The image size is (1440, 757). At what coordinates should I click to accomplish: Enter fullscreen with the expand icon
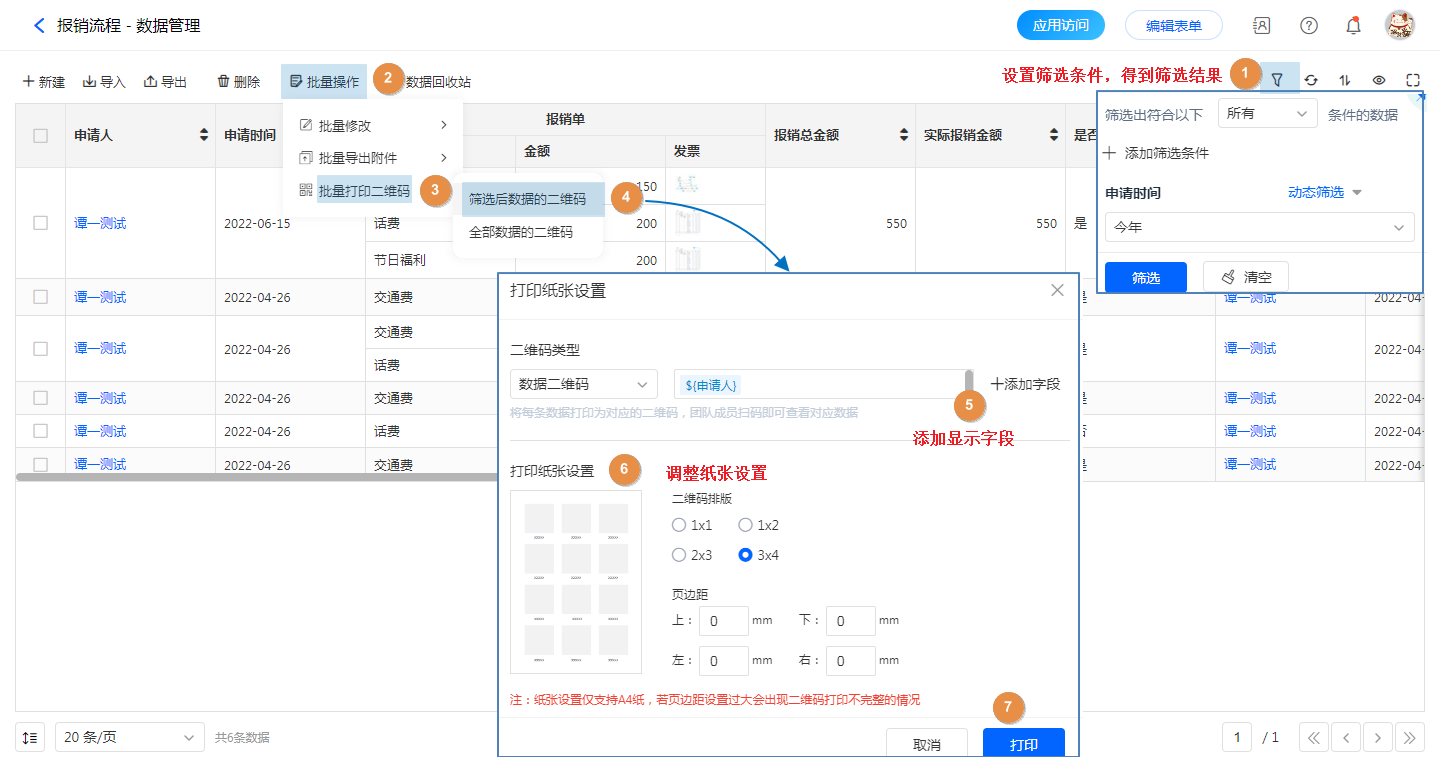tap(1413, 80)
